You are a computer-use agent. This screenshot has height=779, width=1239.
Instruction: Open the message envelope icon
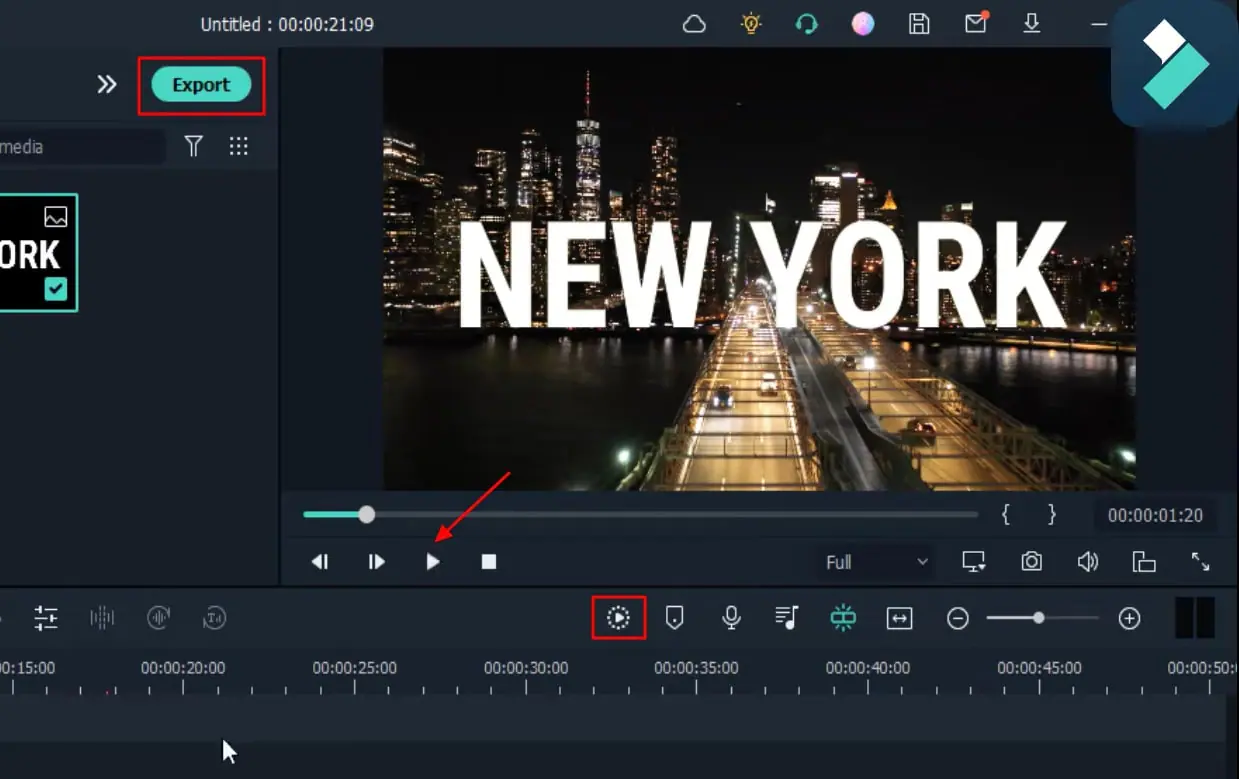tap(976, 23)
